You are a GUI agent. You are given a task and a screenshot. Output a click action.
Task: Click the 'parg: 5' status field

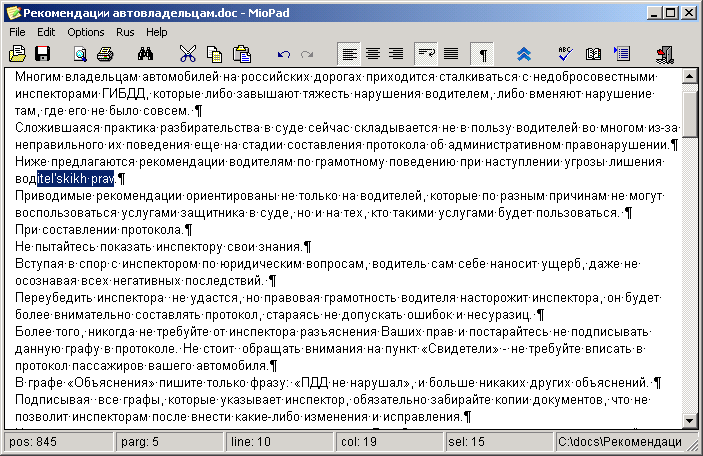pyautogui.click(x=169, y=442)
